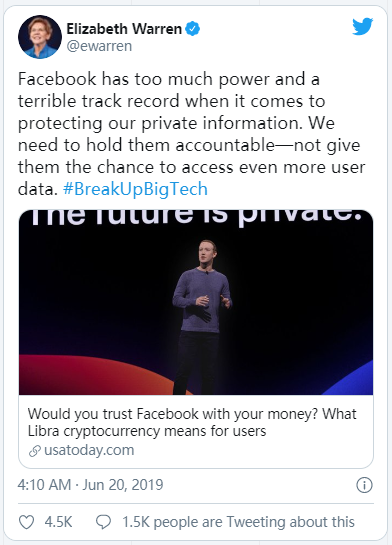Screen dimensions: 392x545
Task: Open replies via the speech bubble icon
Action: tap(103, 522)
